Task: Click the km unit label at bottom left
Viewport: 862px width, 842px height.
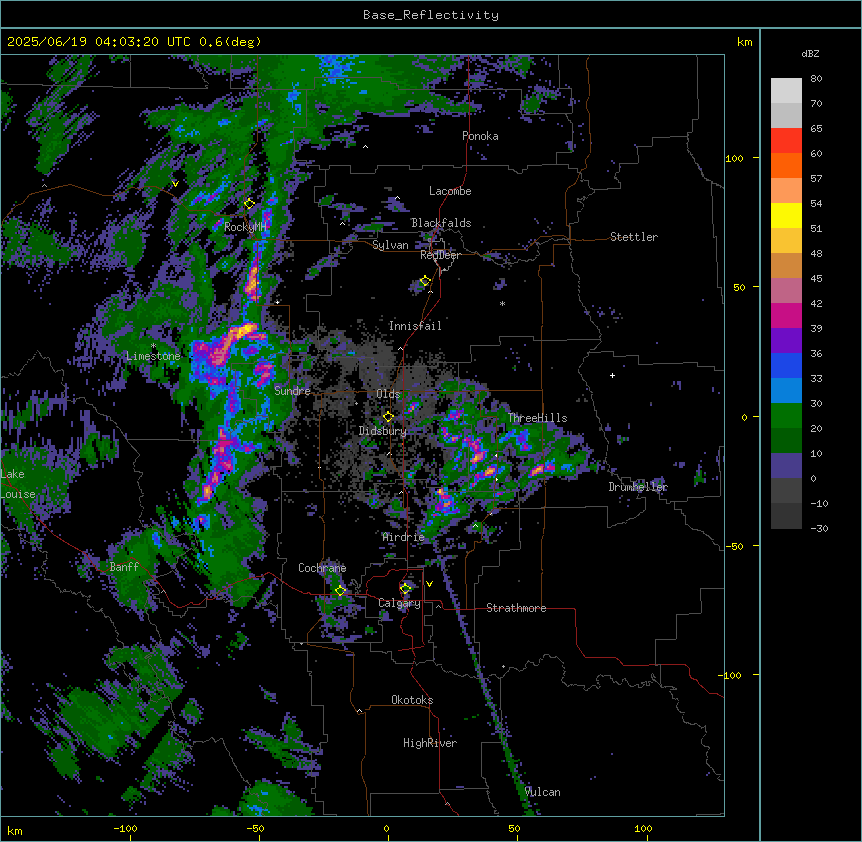Action: [15, 831]
